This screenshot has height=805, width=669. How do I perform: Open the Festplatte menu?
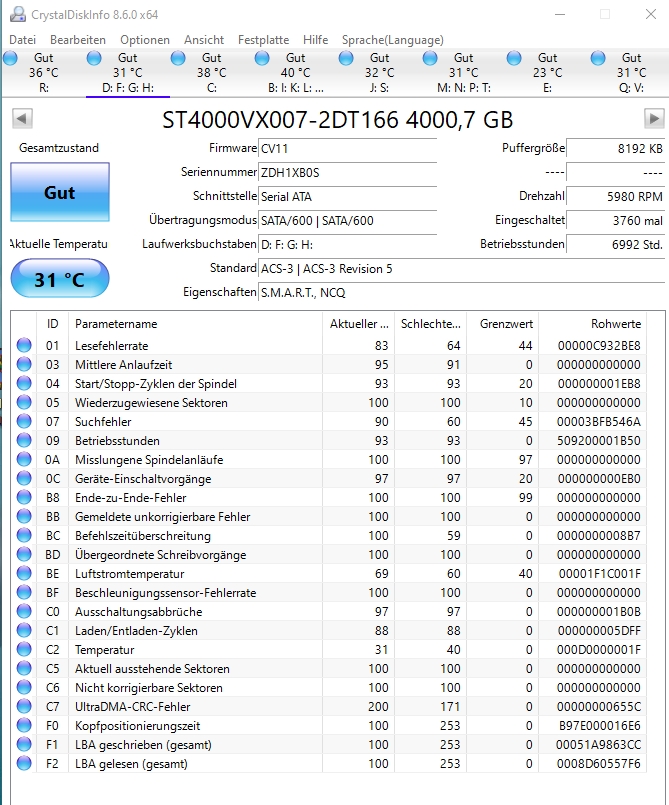click(263, 40)
